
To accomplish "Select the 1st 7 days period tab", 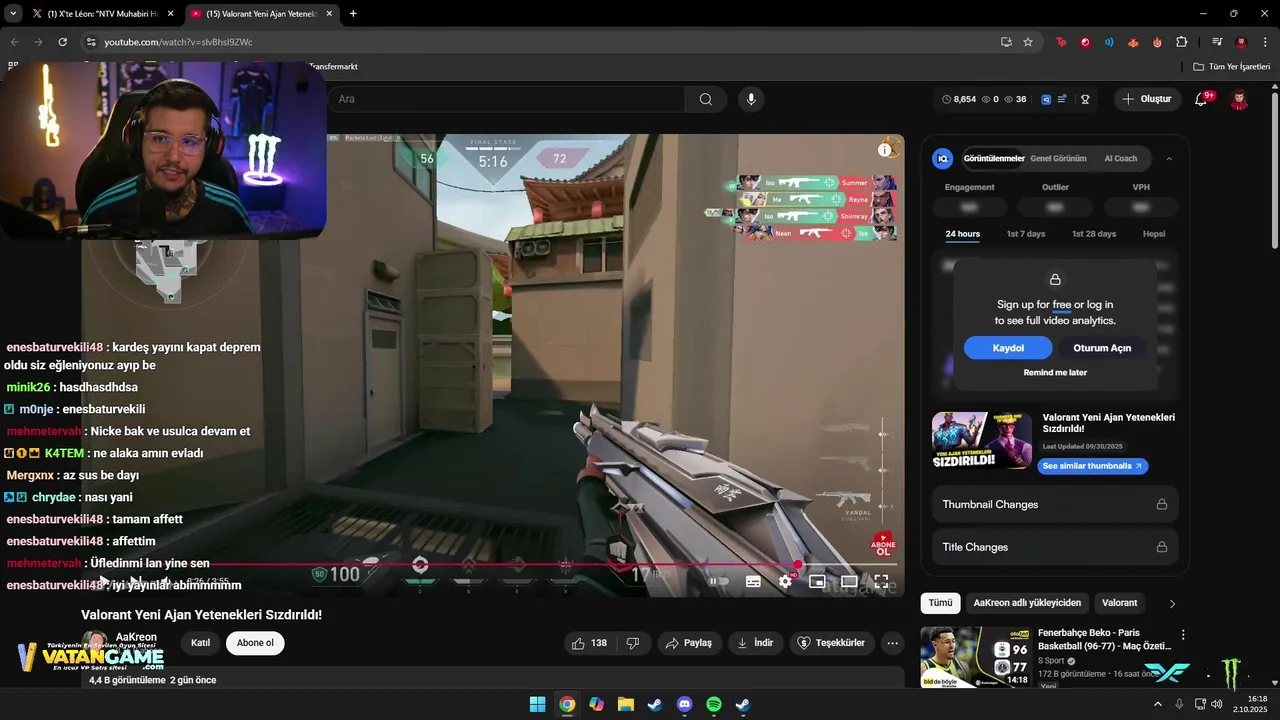I will pos(1025,234).
